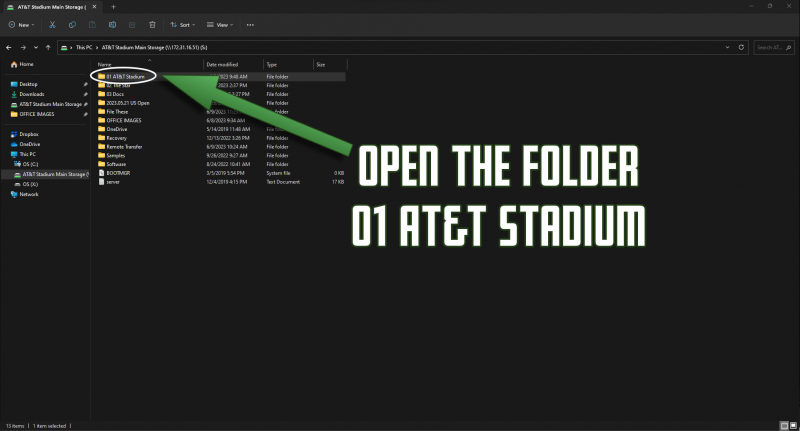Click the drive icon in address bar
Viewport: 800px width, 431px height.
tap(64, 47)
